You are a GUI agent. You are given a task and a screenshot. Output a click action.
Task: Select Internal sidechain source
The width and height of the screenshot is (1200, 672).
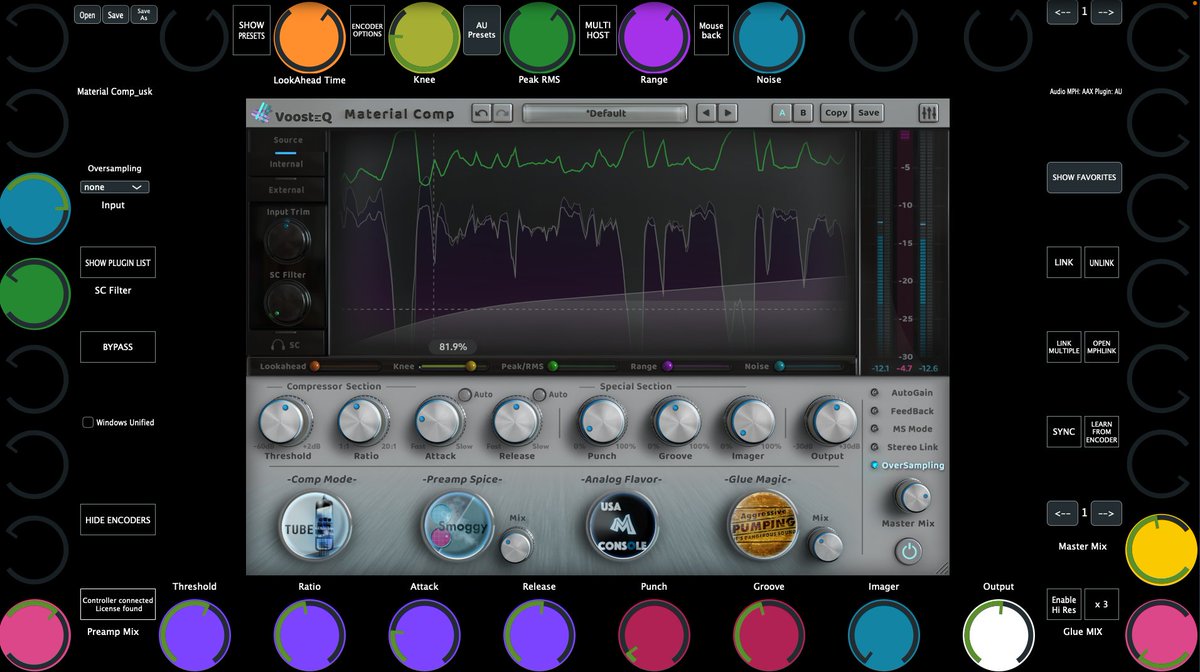click(286, 164)
